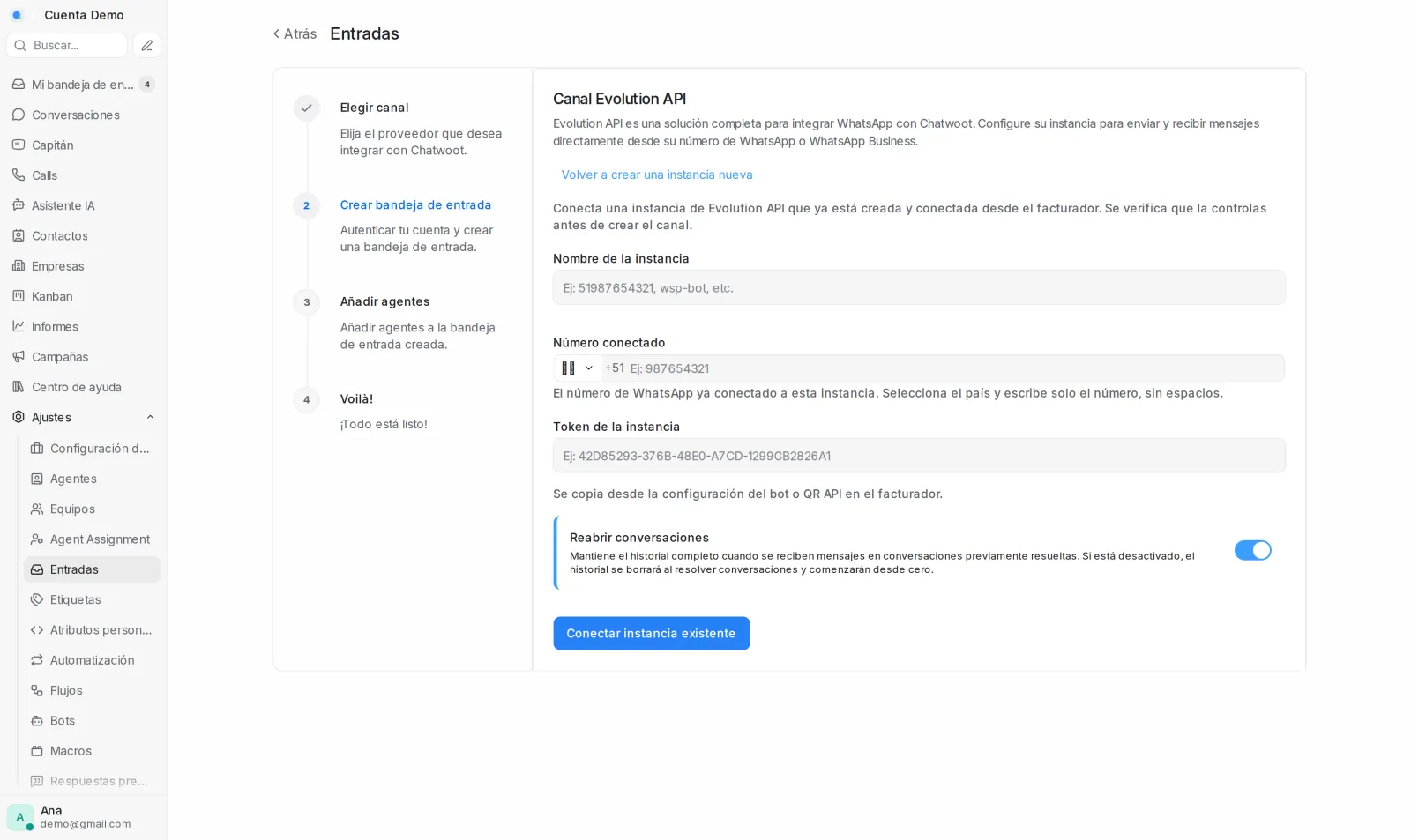Click the compose new conversation pencil icon
This screenshot has width=1411, height=840.
click(147, 45)
